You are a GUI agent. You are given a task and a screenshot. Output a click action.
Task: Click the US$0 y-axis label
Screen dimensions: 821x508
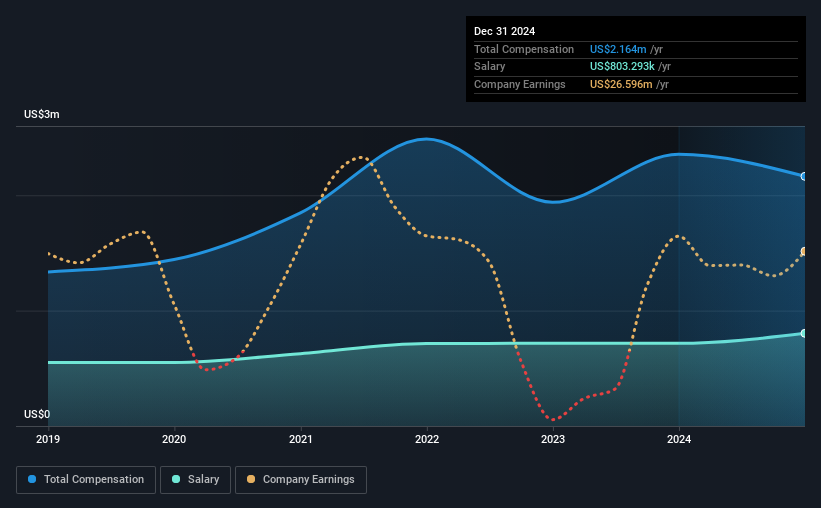37,414
